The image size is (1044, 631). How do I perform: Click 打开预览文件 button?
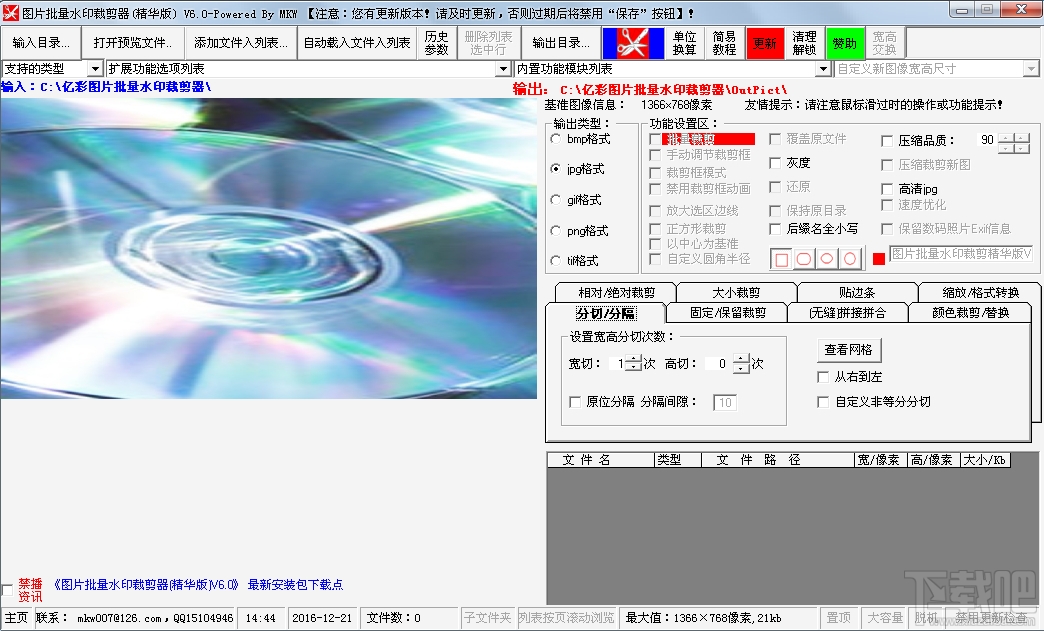point(132,43)
